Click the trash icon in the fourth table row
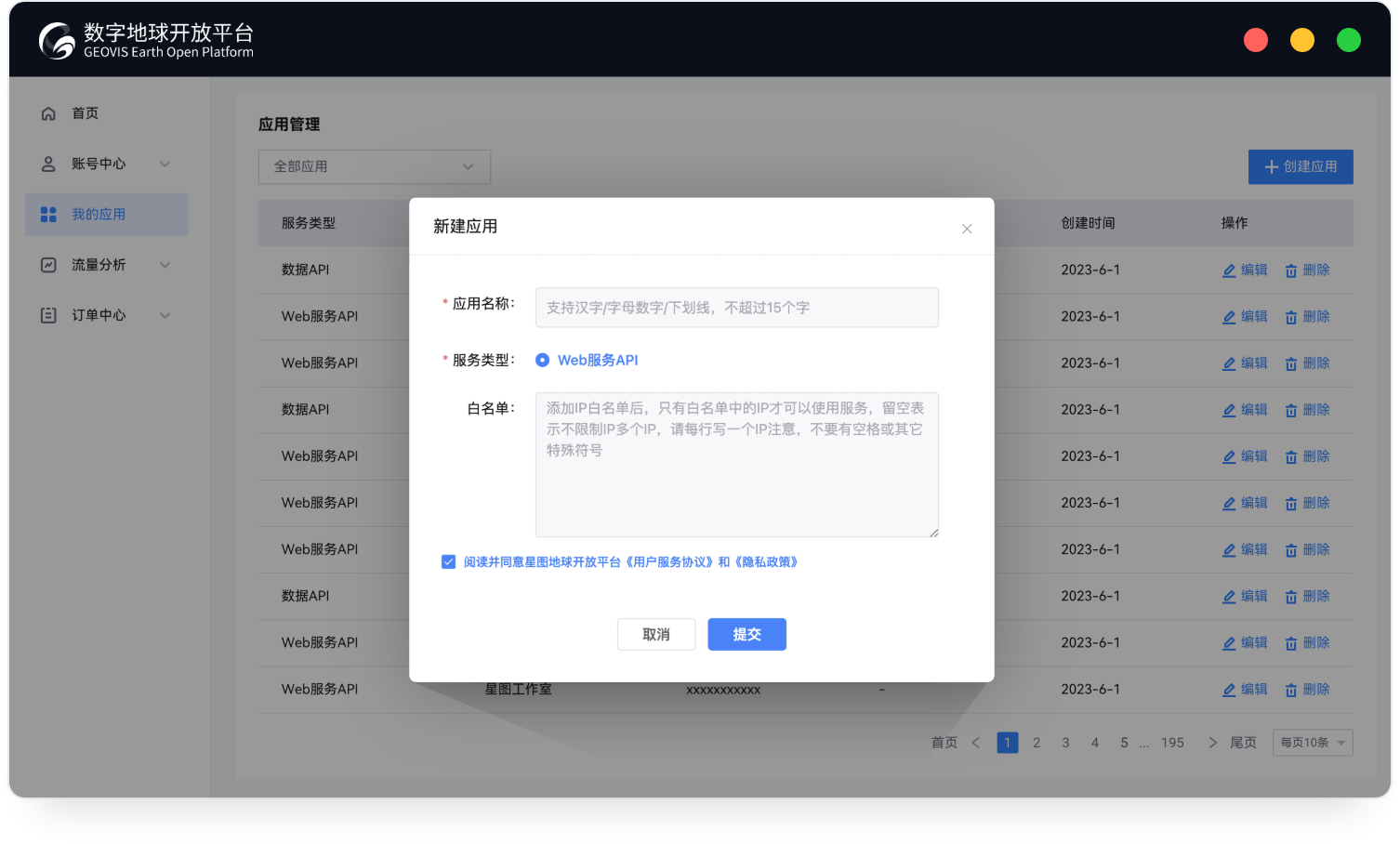Image resolution: width=1400 pixels, height=844 pixels. pos(1291,411)
